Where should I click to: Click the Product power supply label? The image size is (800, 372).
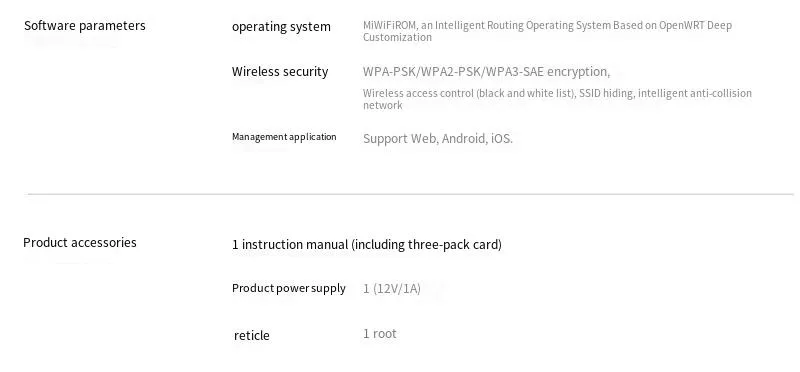[x=289, y=288]
